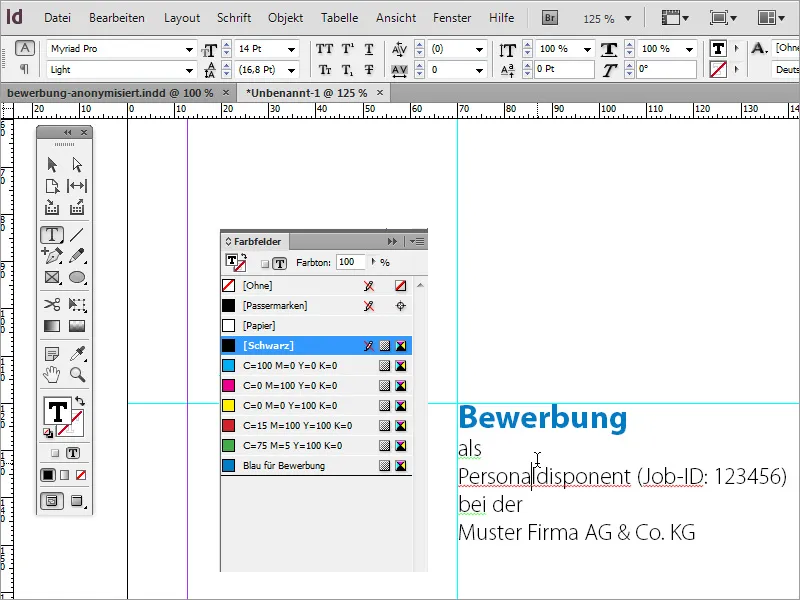Open Adobe Bridge via the Br icon
This screenshot has width=800, height=600.
549,17
